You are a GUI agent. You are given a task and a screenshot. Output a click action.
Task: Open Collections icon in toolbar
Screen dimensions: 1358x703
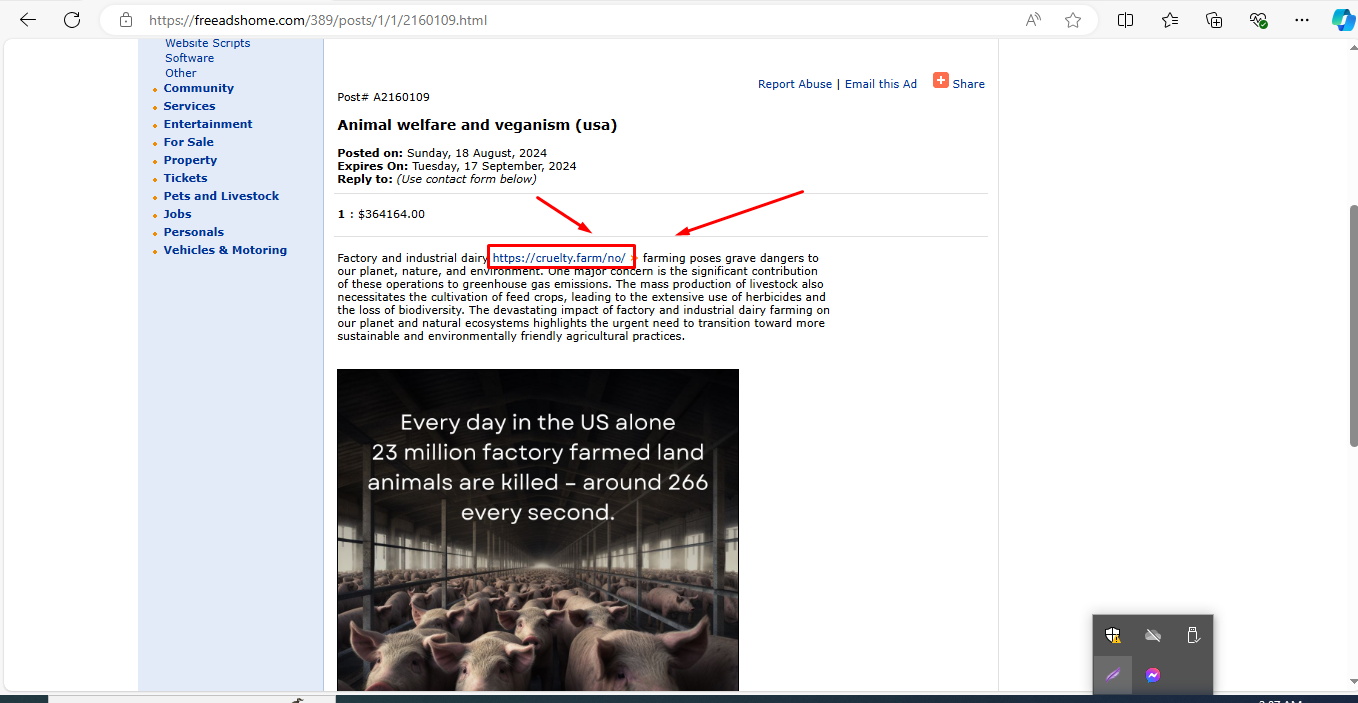pos(1214,20)
